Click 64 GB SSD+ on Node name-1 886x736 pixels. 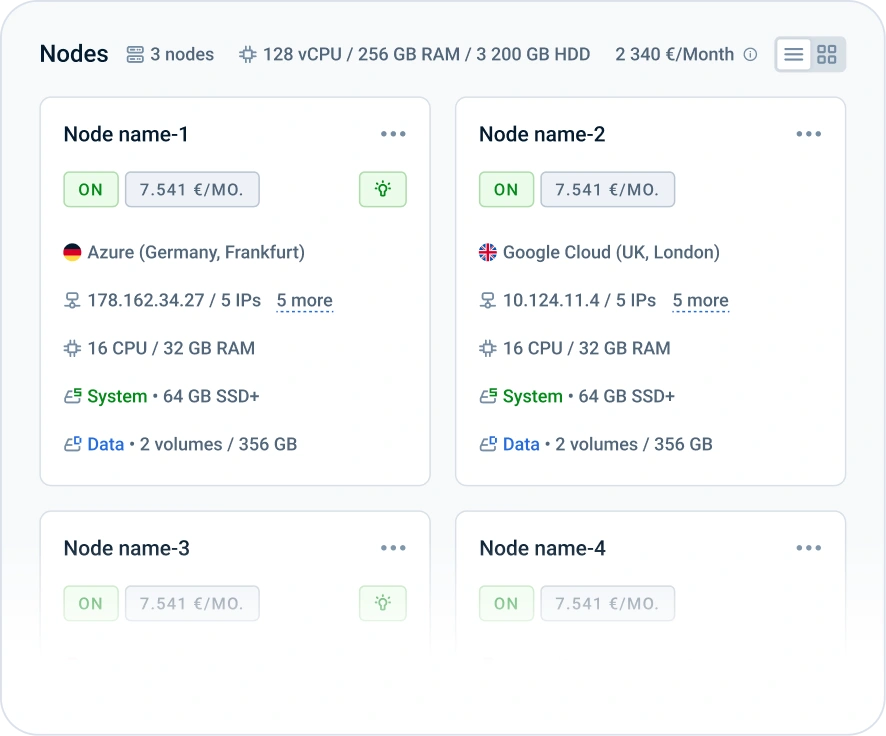click(211, 396)
